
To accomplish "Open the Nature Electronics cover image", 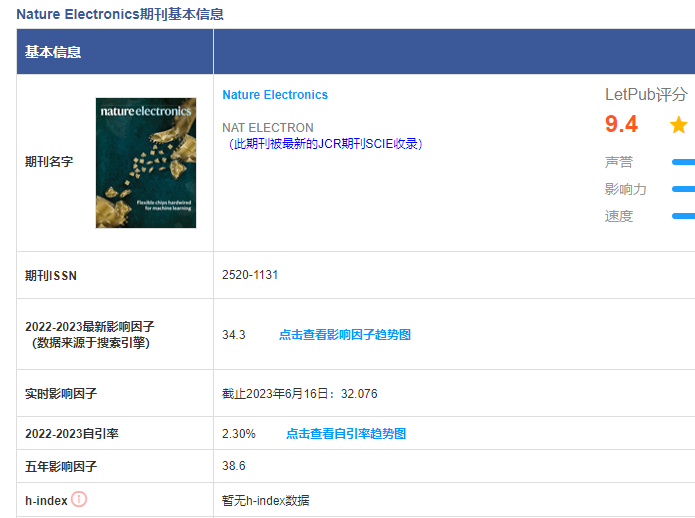I will point(145,162).
